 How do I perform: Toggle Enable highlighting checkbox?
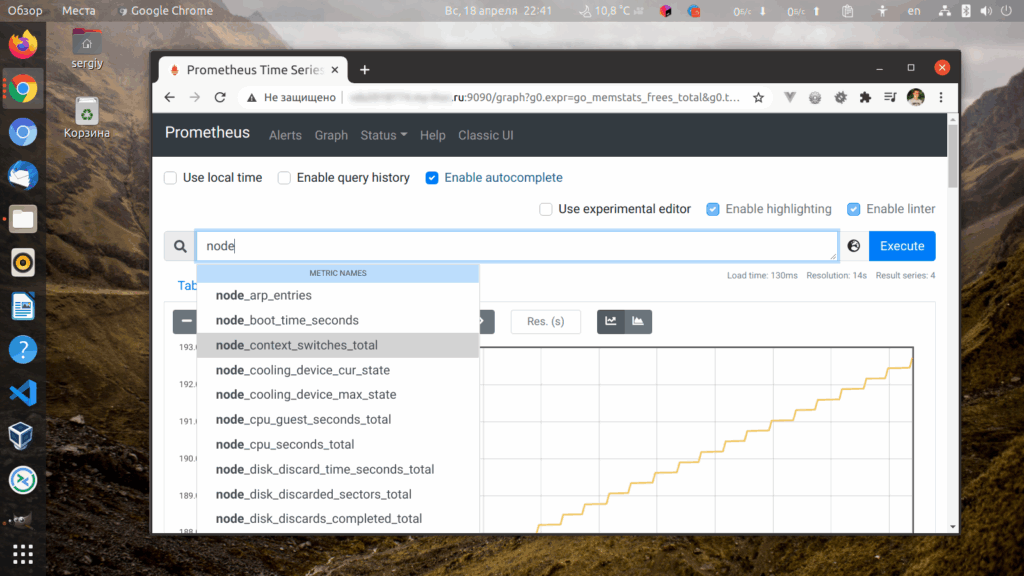click(x=712, y=209)
